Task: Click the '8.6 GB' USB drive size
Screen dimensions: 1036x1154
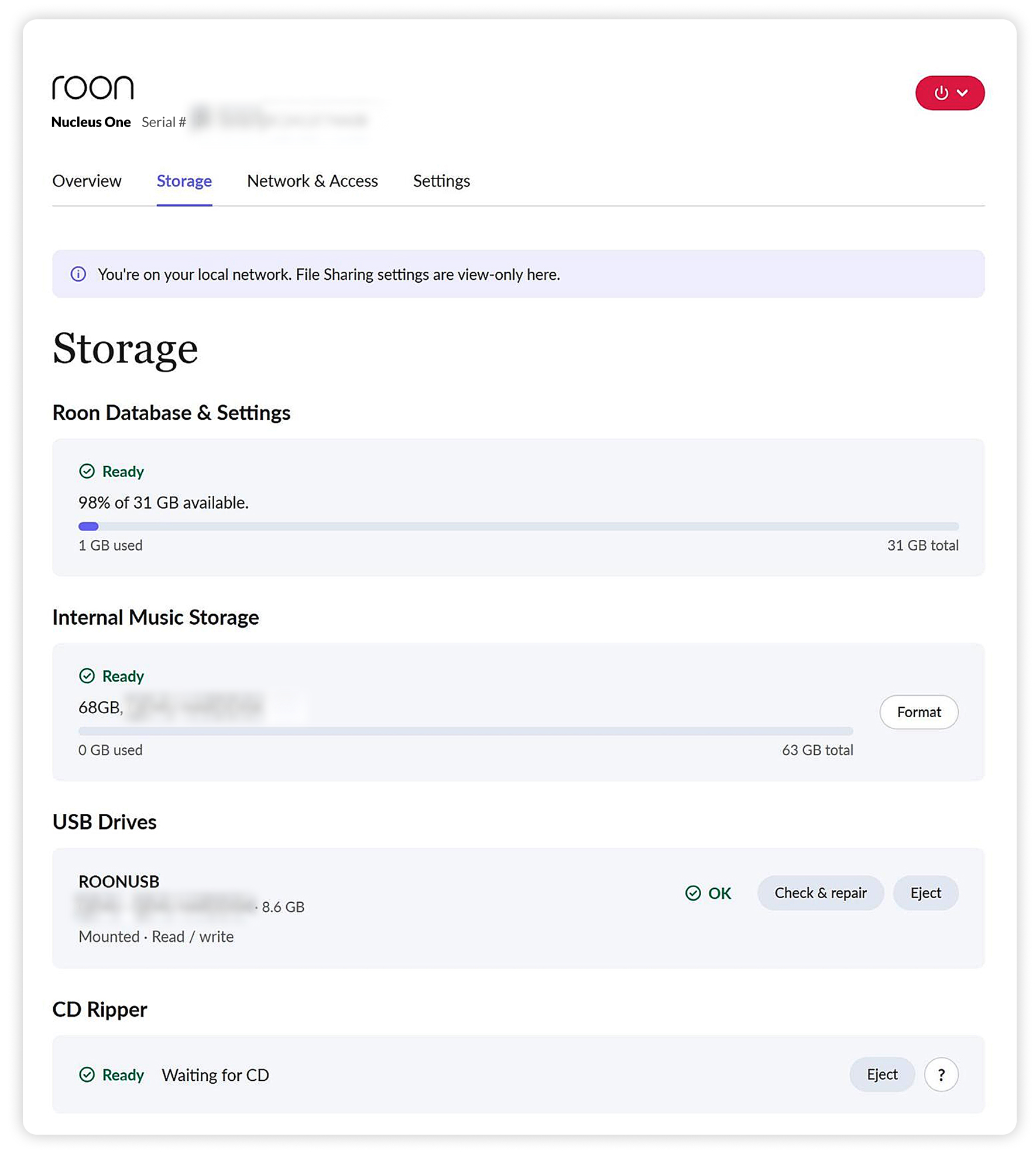Action: 283,906
